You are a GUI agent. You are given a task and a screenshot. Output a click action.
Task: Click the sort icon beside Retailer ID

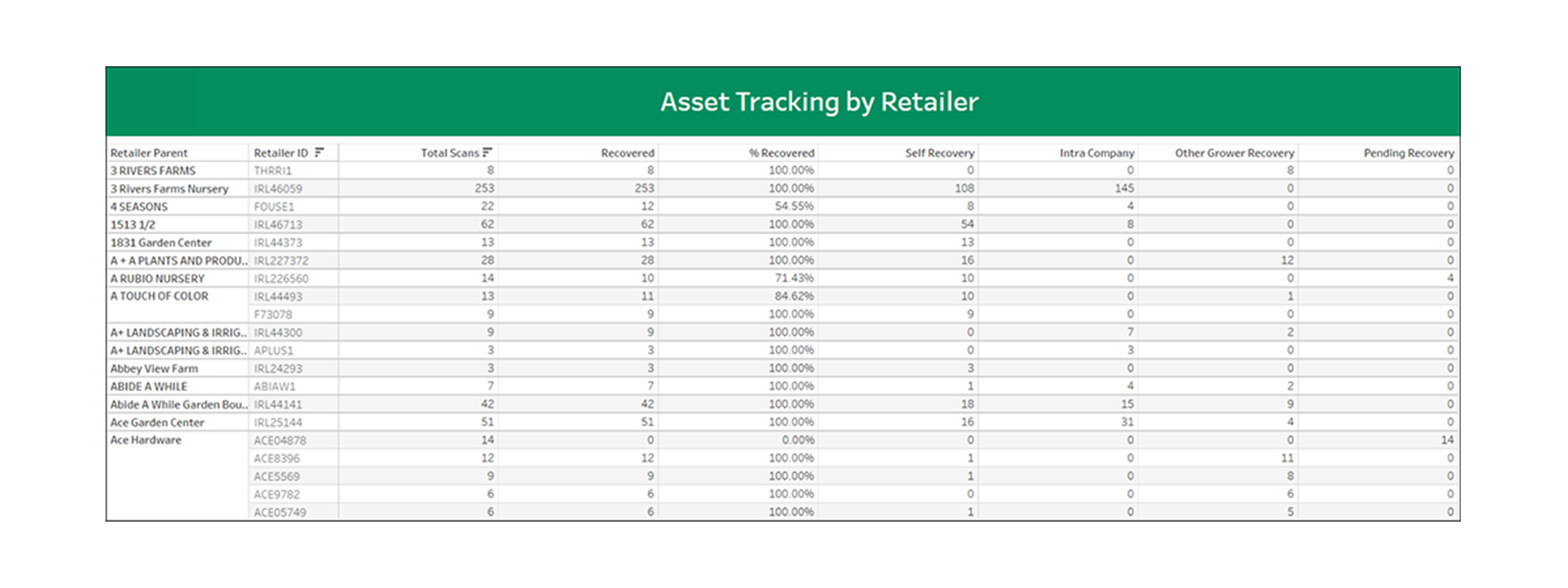click(x=320, y=152)
